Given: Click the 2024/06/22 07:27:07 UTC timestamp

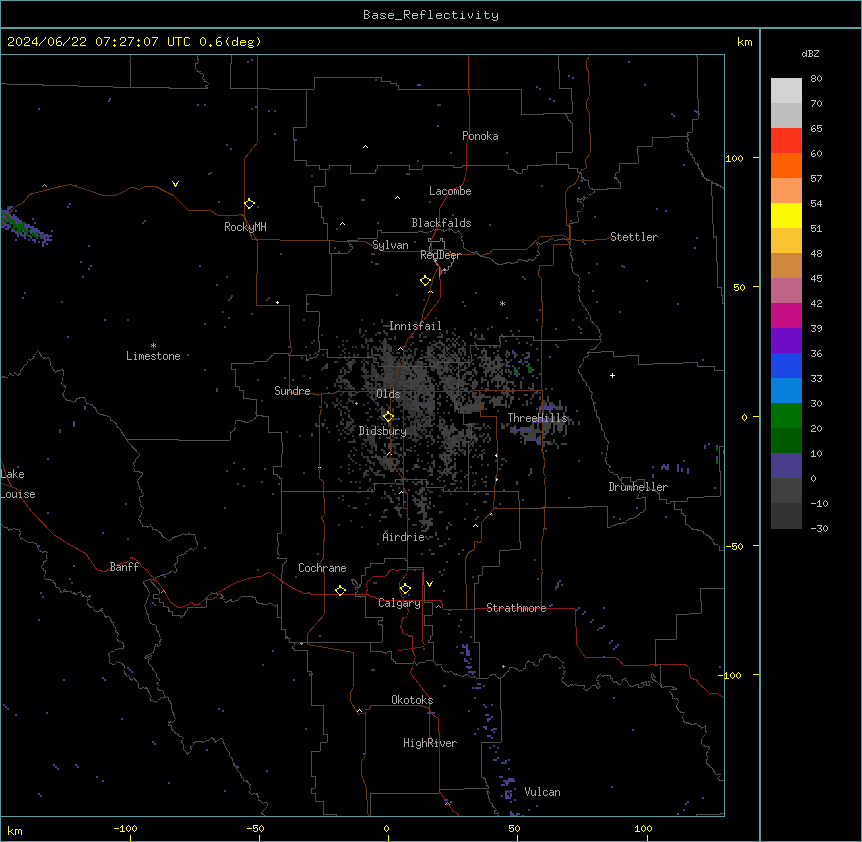Looking at the screenshot, I should (x=99, y=42).
